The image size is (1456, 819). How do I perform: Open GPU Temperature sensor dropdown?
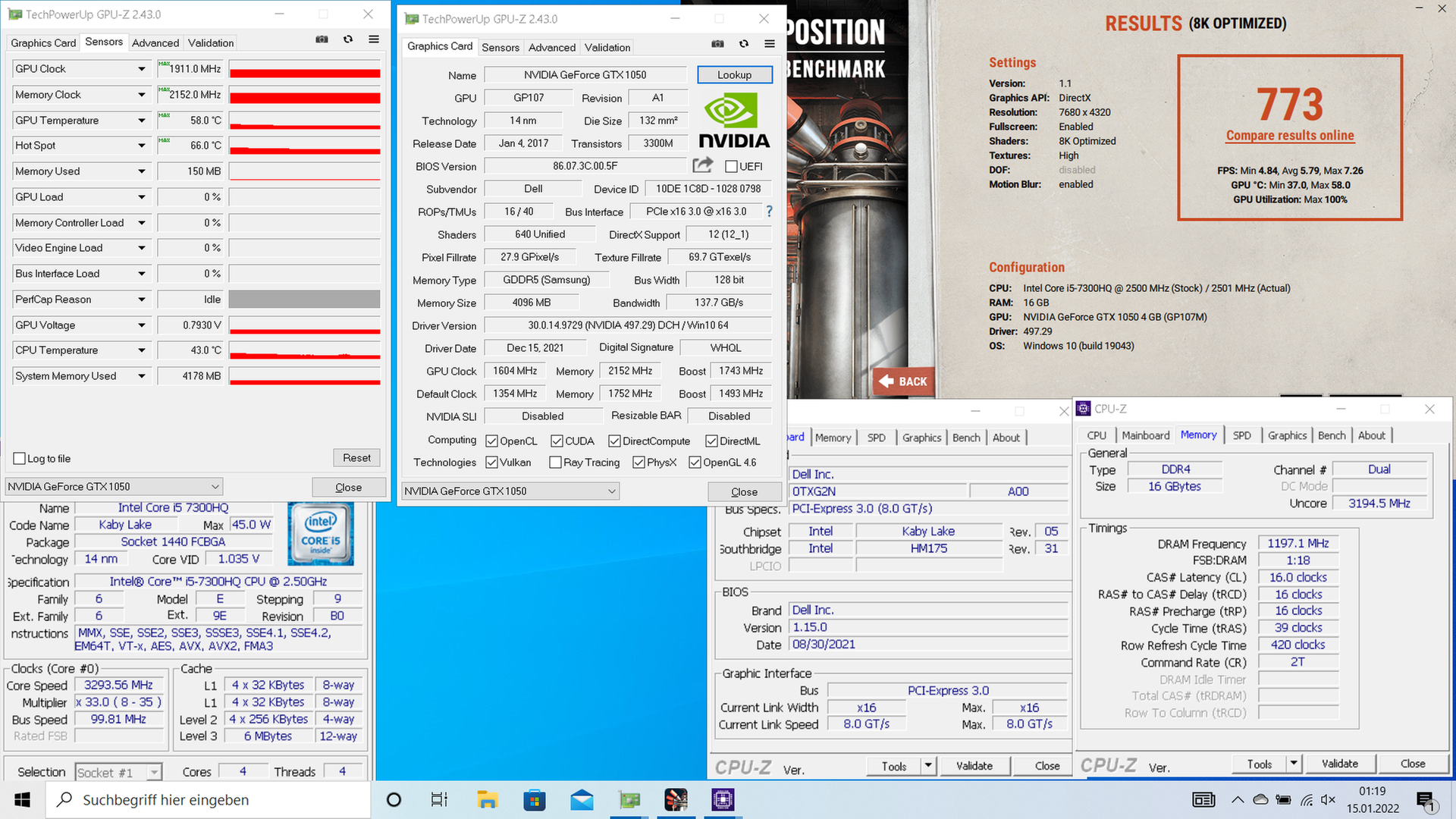click(x=141, y=121)
